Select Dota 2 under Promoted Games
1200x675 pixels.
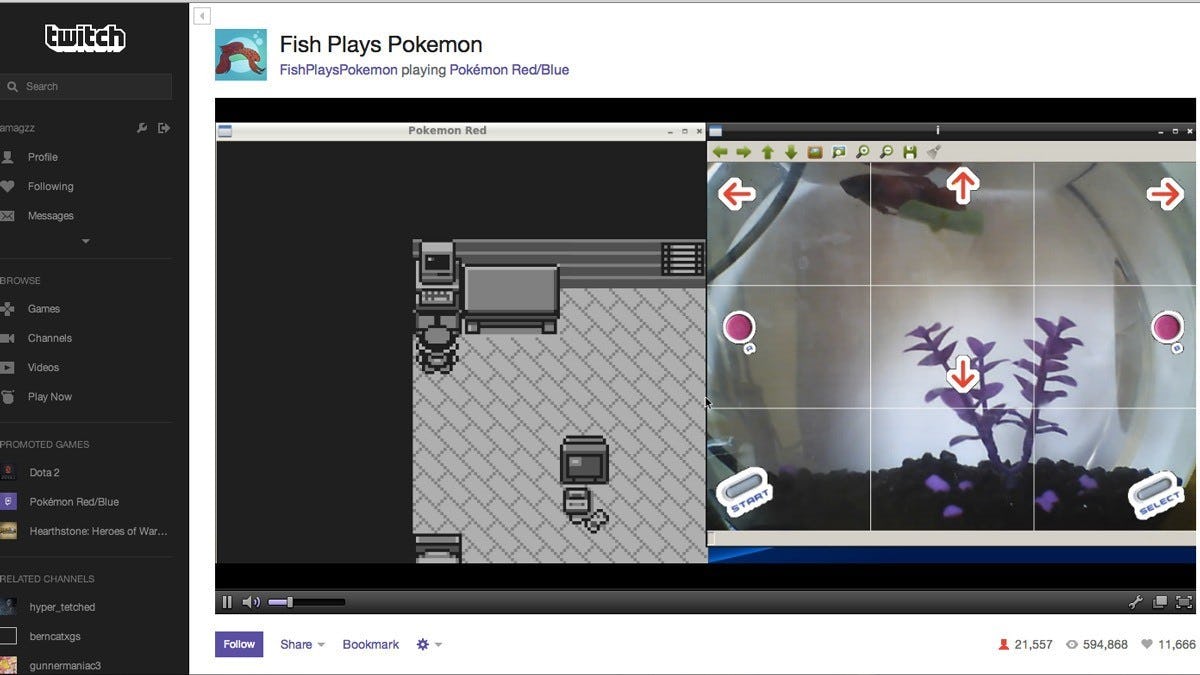(x=43, y=472)
